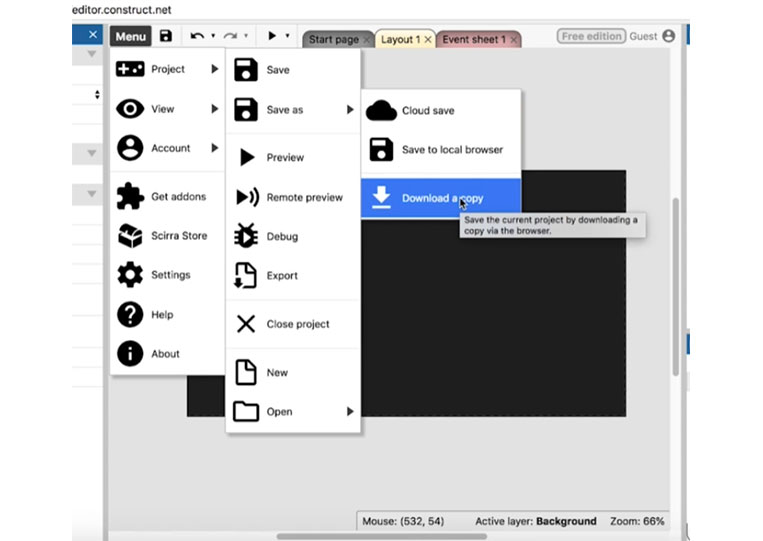Click the left panel up-down stepper
This screenshot has width=763, height=541.
97,94
